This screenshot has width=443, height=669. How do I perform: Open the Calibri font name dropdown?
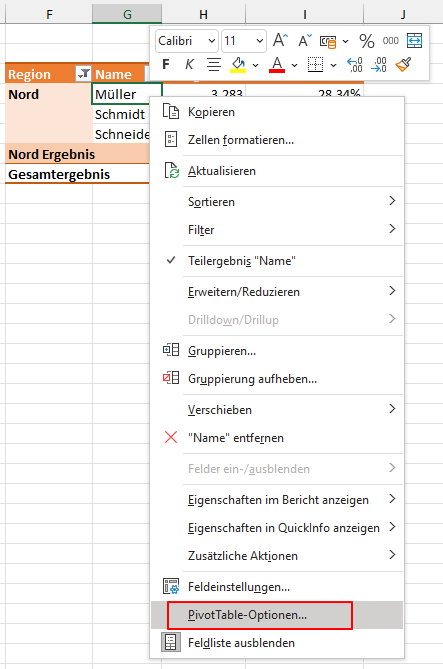coord(187,41)
